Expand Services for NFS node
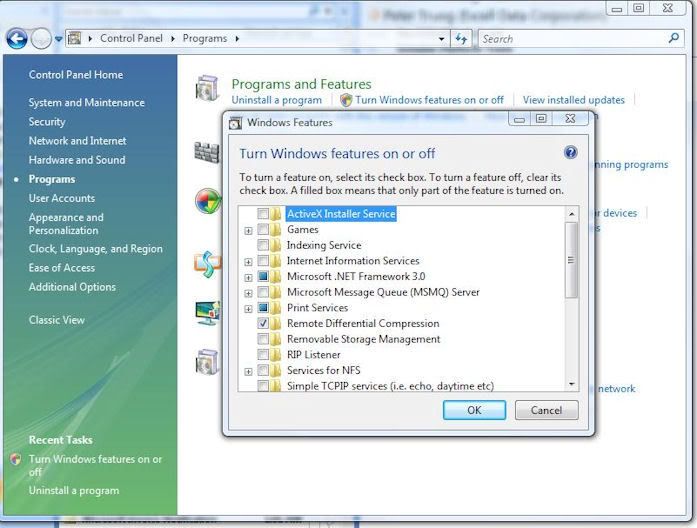Screen dimensions: 697x528 pos(248,372)
